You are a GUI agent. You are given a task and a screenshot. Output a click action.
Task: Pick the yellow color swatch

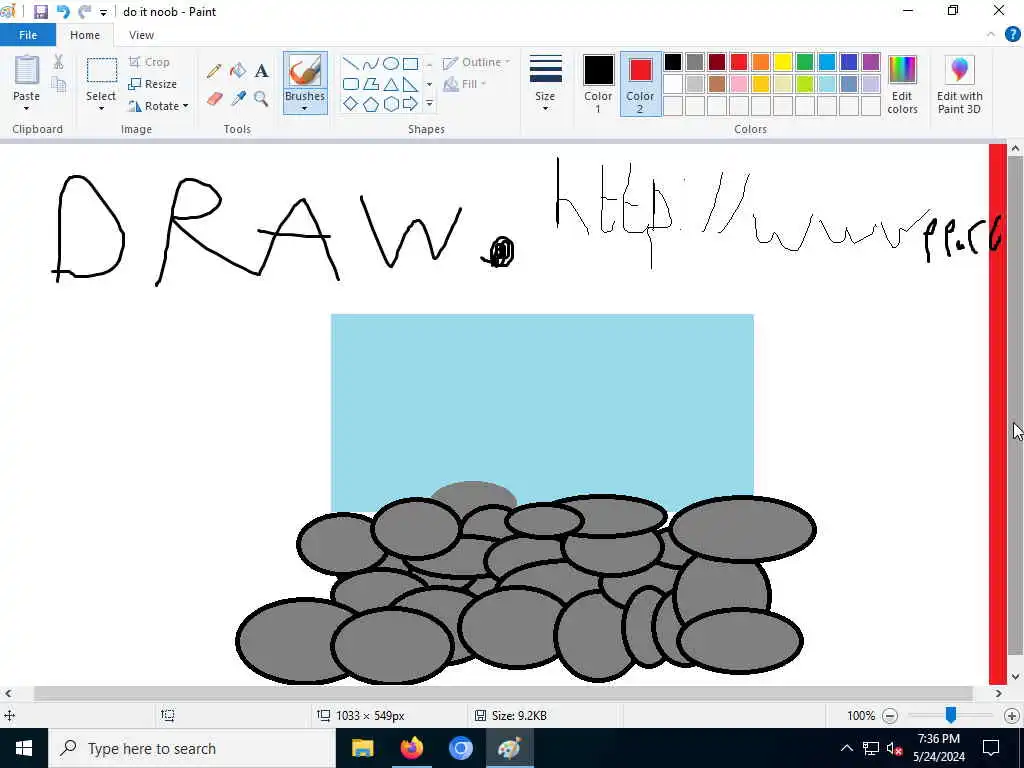point(783,62)
